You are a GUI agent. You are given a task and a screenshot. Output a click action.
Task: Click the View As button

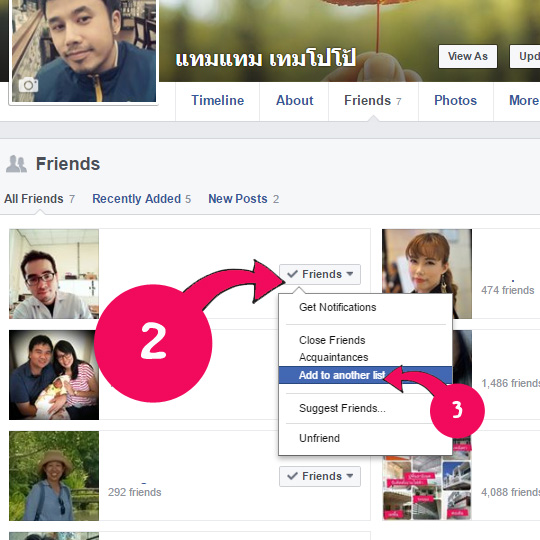coord(468,56)
